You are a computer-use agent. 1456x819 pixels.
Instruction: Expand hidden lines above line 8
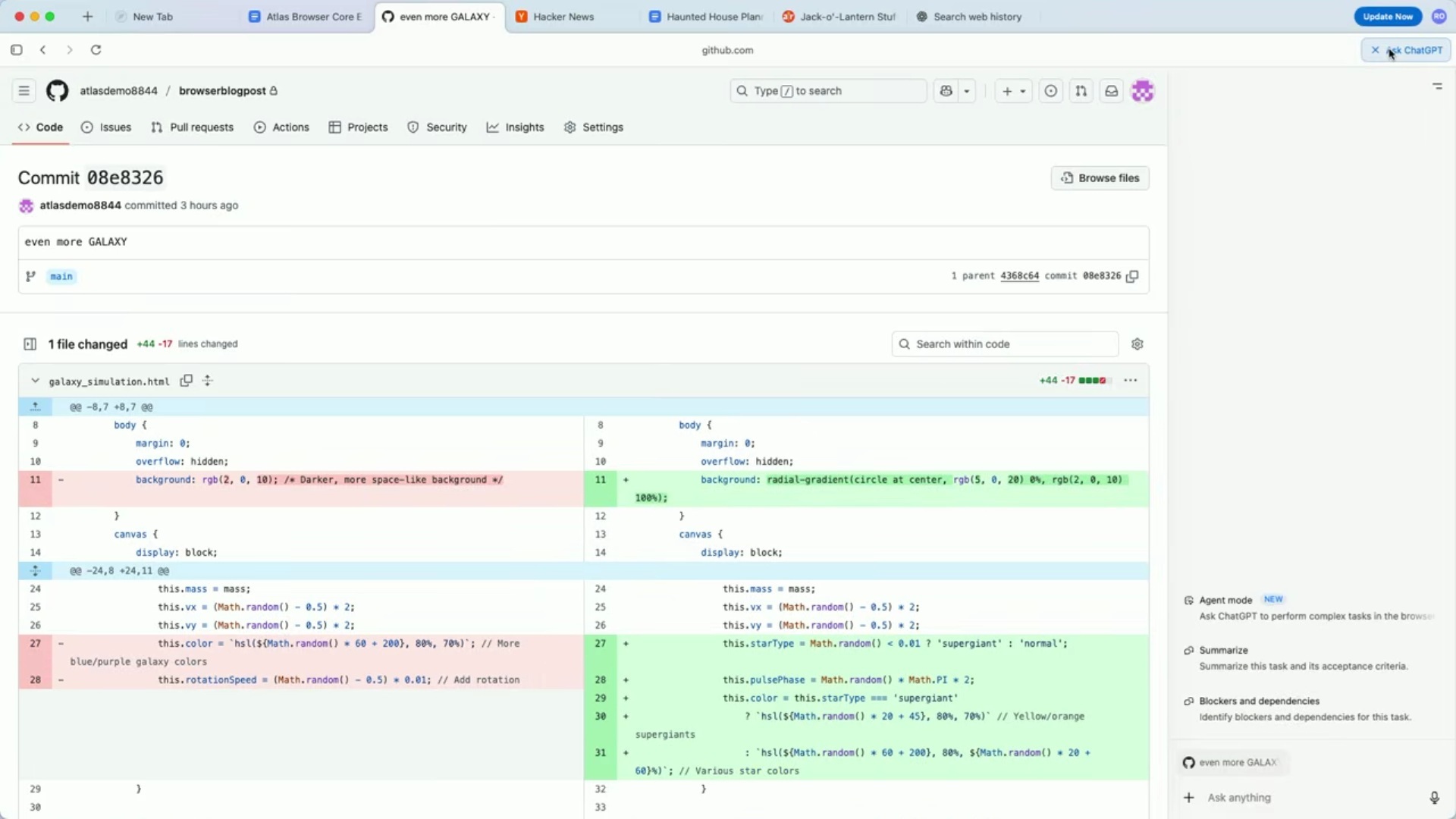35,407
